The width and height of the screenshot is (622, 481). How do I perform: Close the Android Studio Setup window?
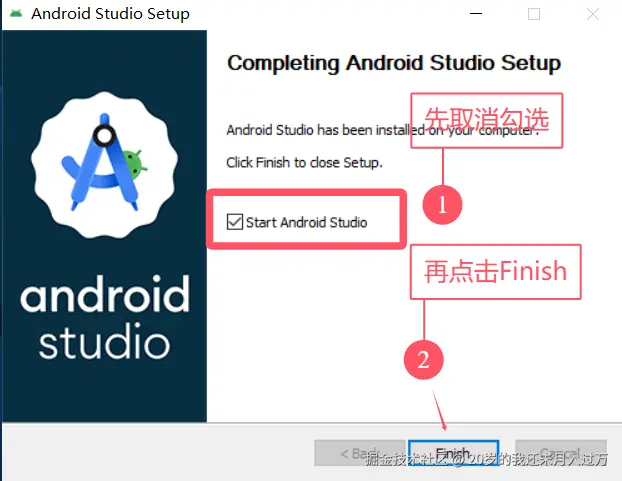pyautogui.click(x=593, y=14)
